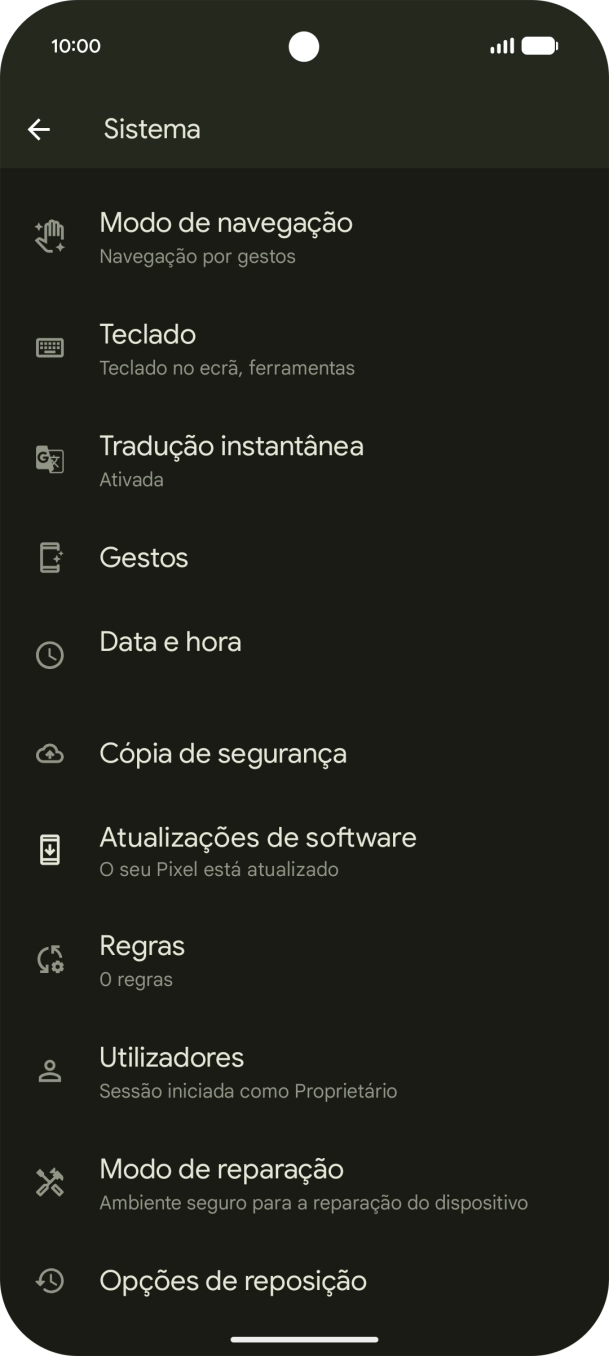The height and width of the screenshot is (1356, 609).
Task: Click the battery indicator in the status bar
Action: coord(537,45)
